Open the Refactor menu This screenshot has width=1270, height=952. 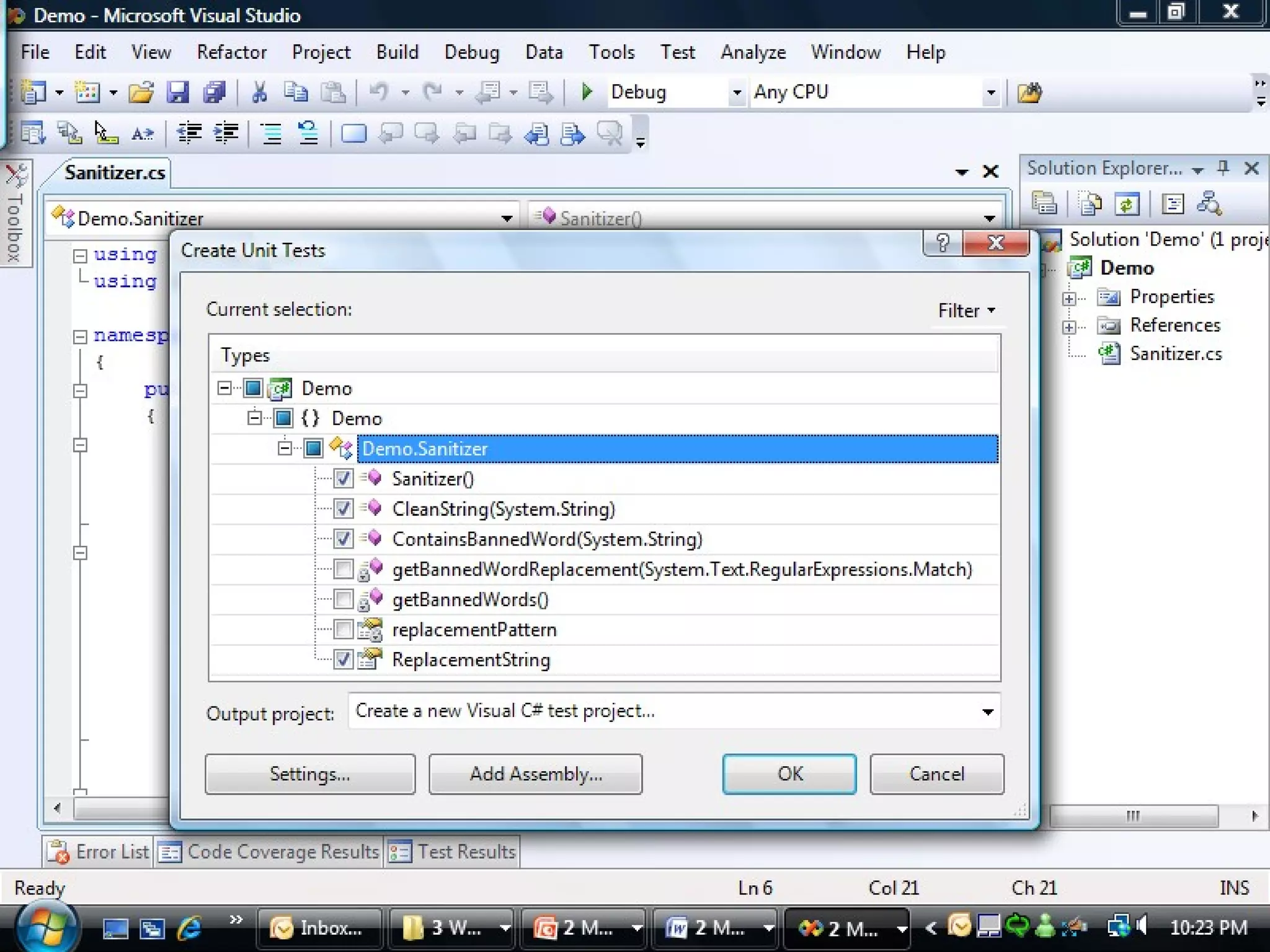click(231, 52)
